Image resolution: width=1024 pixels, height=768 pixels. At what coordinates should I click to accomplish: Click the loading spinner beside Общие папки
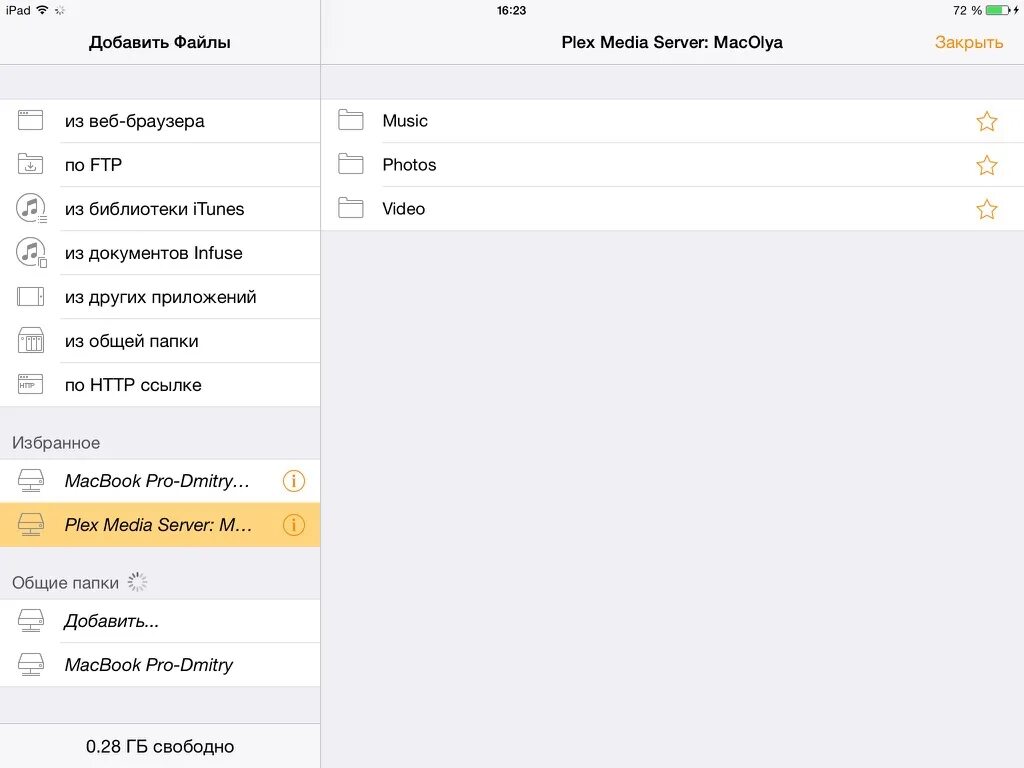137,582
